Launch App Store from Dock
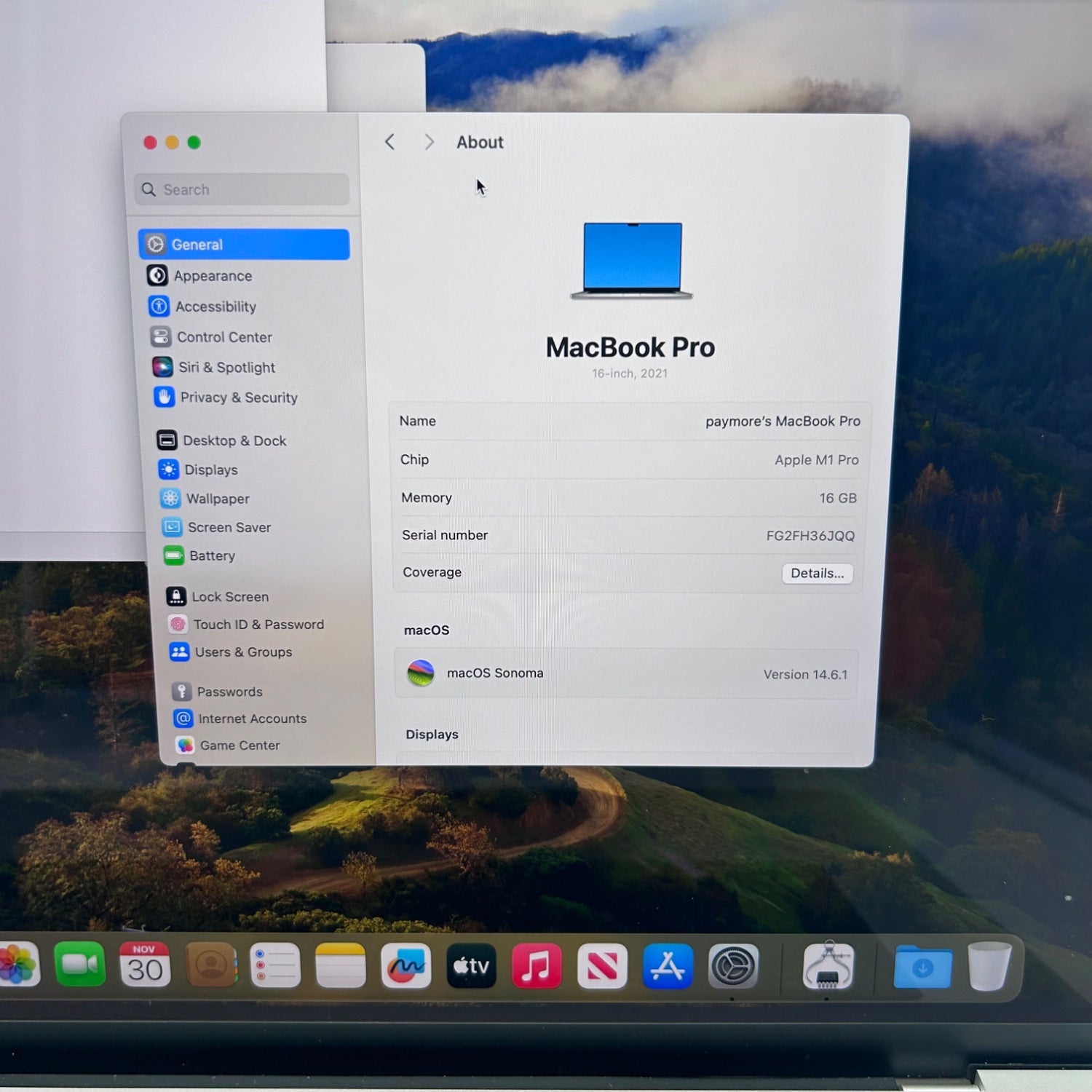 (668, 966)
